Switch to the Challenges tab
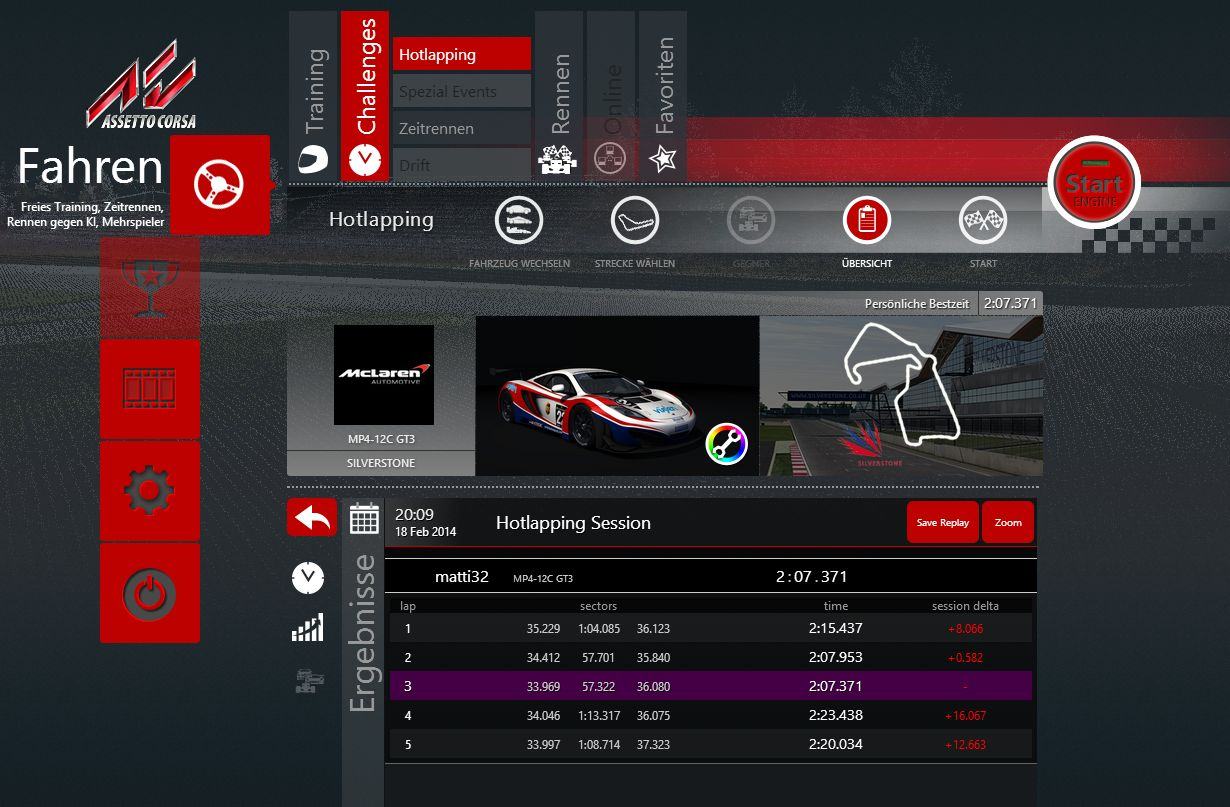1230x807 pixels. [x=365, y=96]
